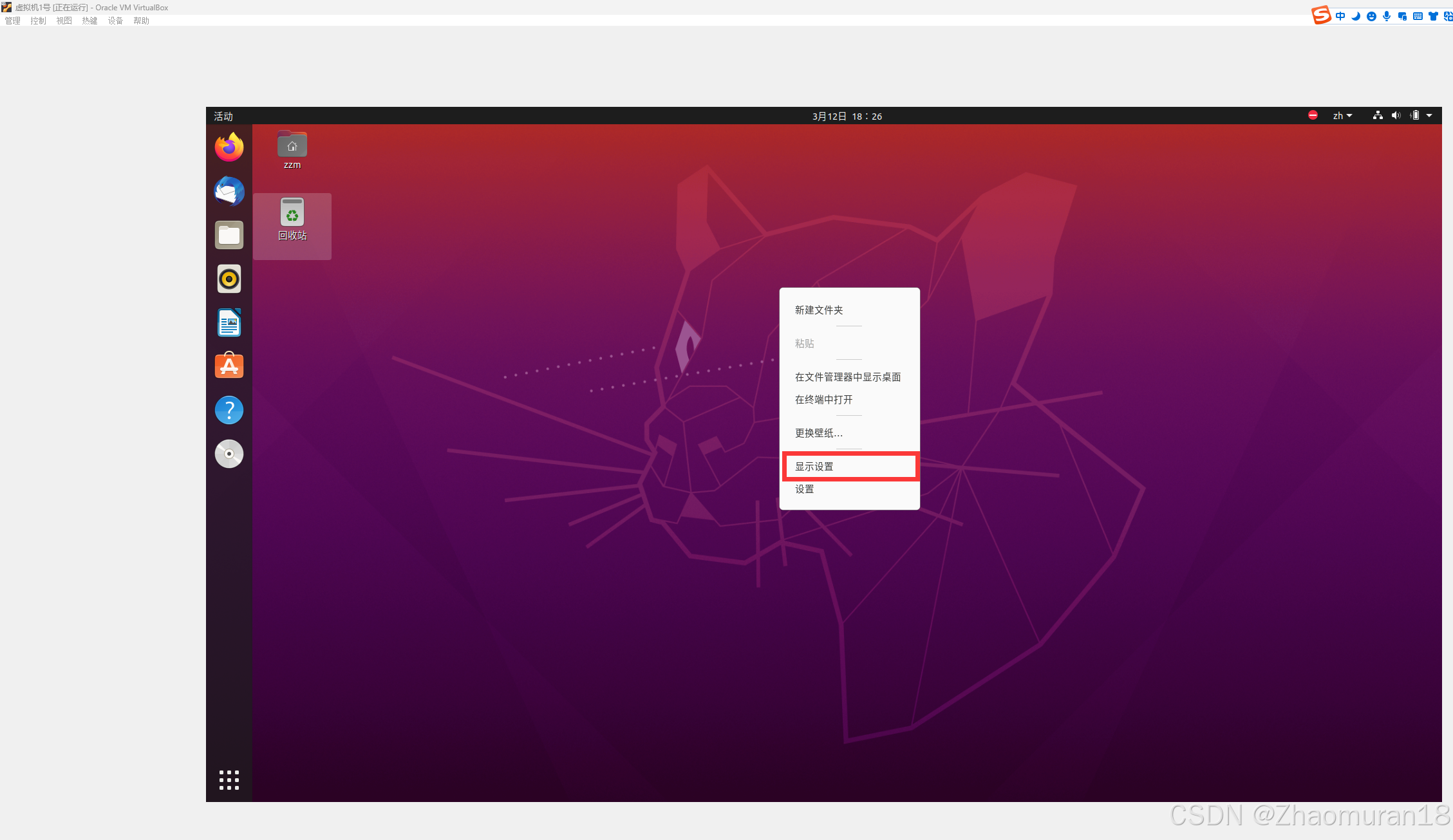
Task: Click the volume icon in the top bar
Action: (x=1396, y=116)
